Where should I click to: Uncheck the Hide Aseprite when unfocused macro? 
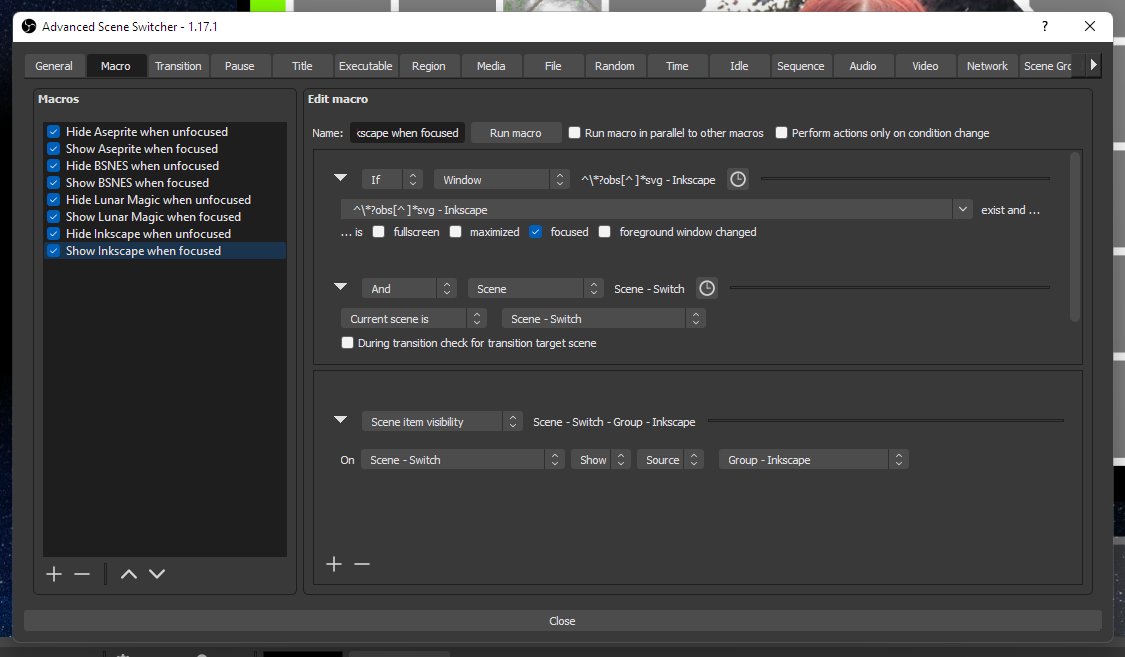(53, 131)
